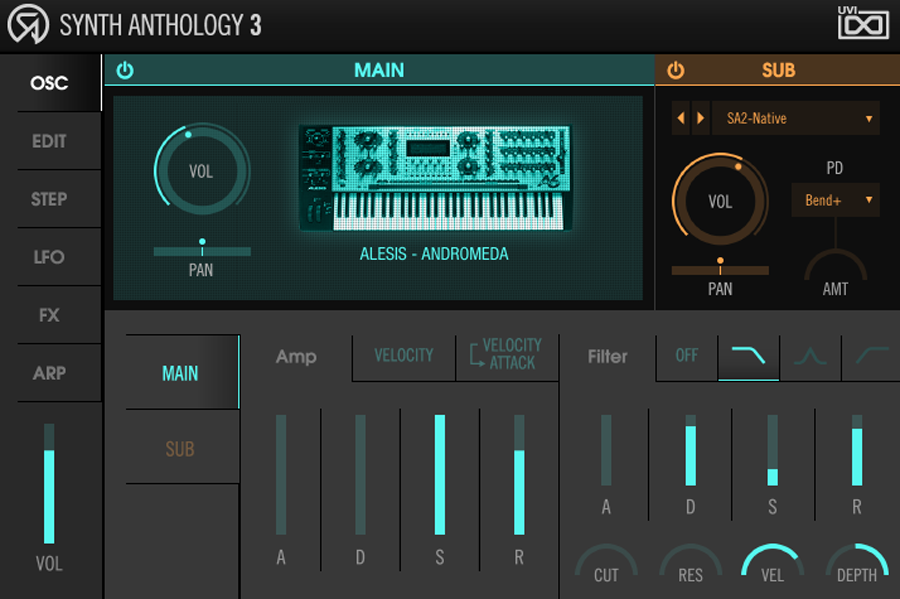Image resolution: width=900 pixels, height=599 pixels.
Task: Open the Bend+ PD mode dropdown
Action: click(x=835, y=200)
